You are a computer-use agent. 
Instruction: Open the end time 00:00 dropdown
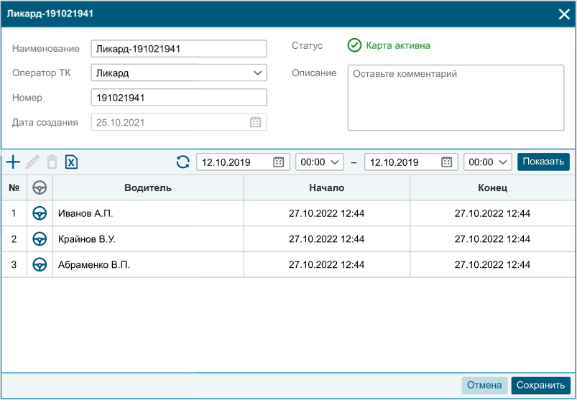(x=488, y=162)
